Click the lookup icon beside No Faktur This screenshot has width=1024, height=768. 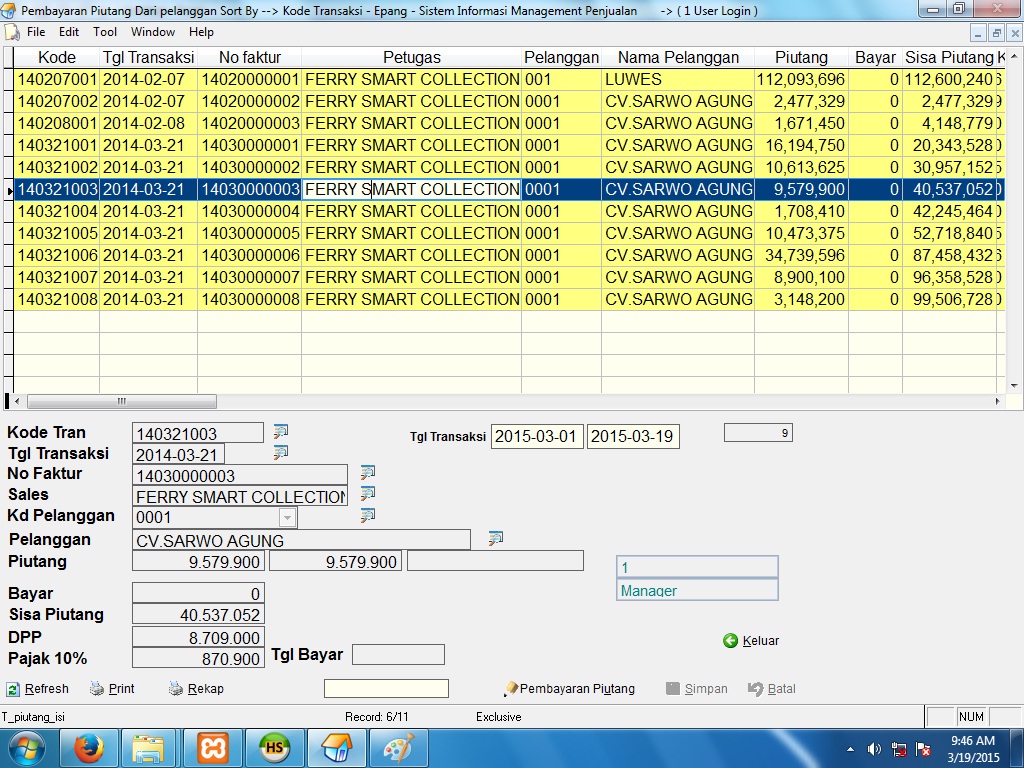click(x=368, y=473)
